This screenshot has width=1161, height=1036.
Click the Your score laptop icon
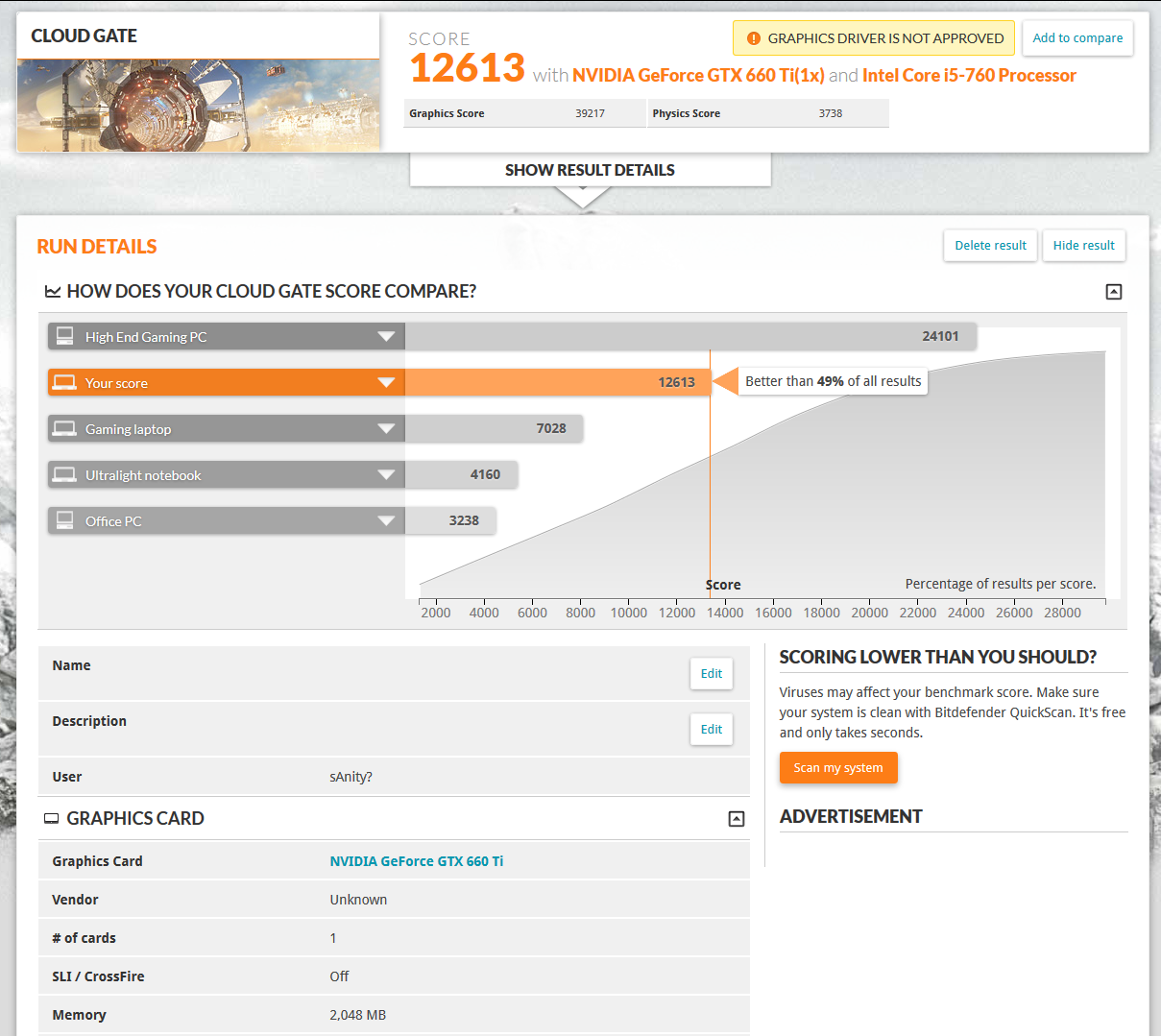64,382
